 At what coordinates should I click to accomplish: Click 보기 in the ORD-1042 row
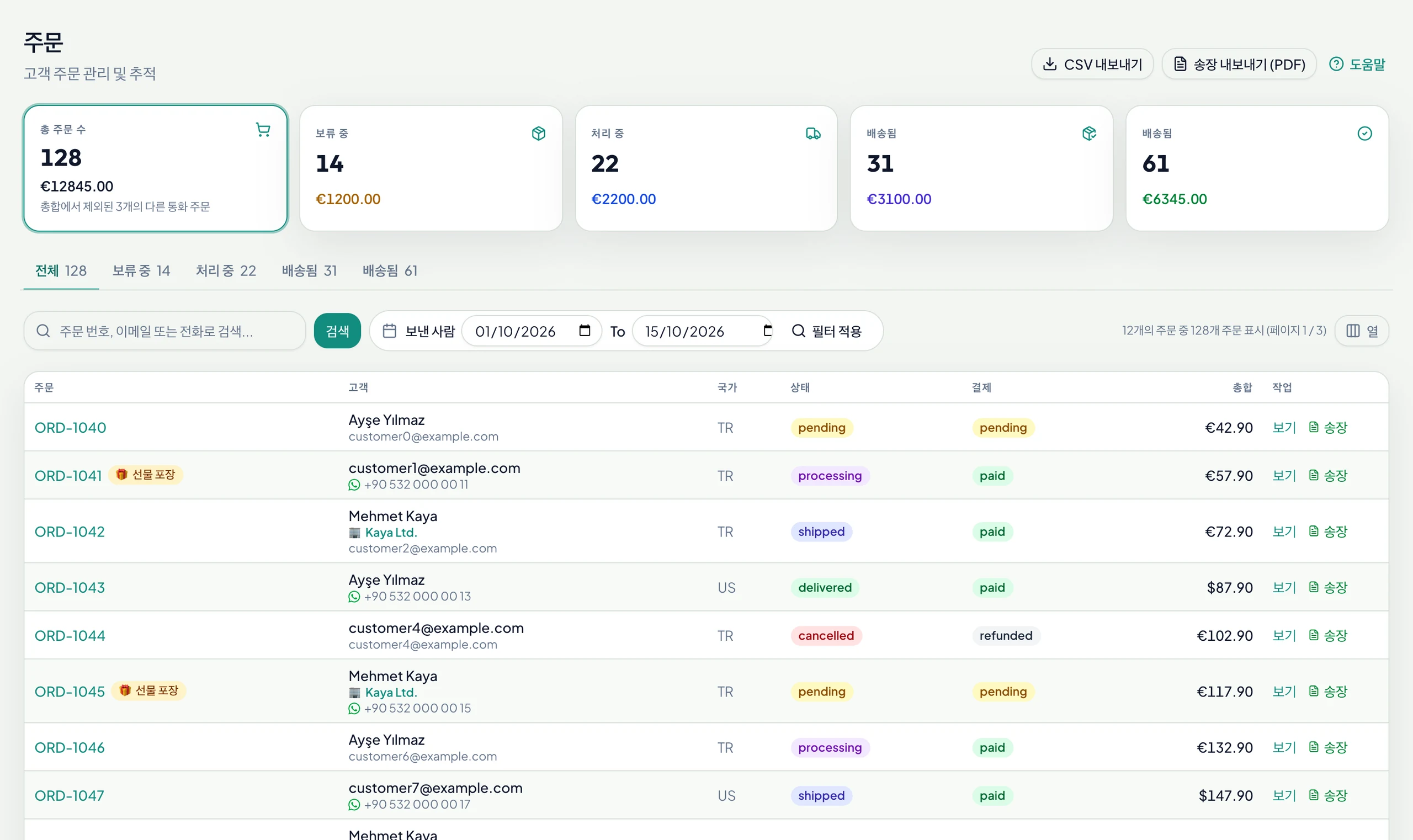(x=1284, y=531)
